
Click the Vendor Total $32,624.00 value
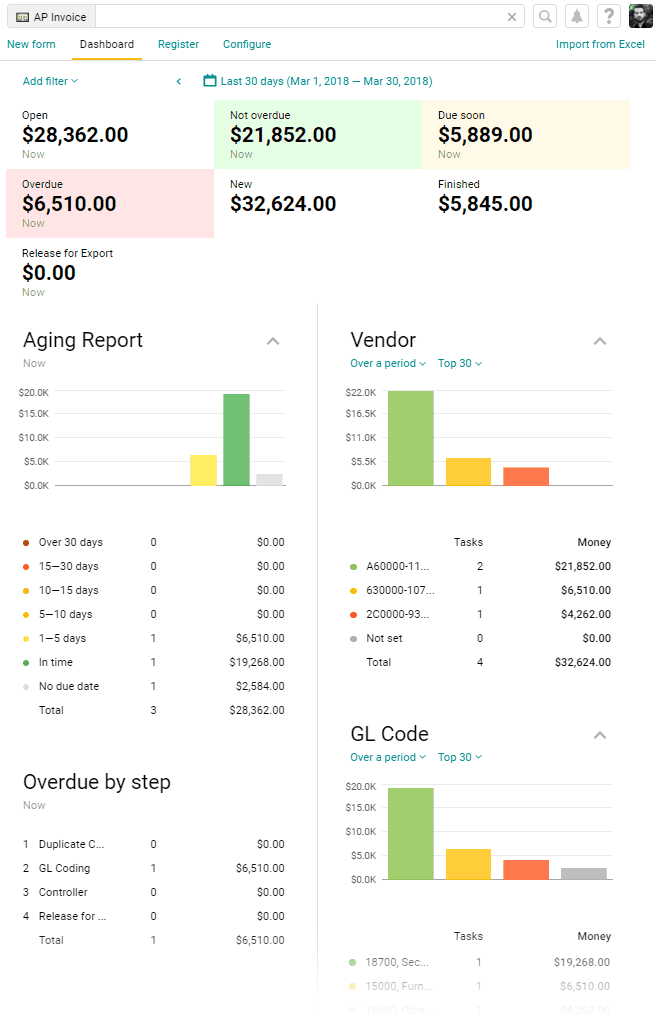[x=583, y=662]
